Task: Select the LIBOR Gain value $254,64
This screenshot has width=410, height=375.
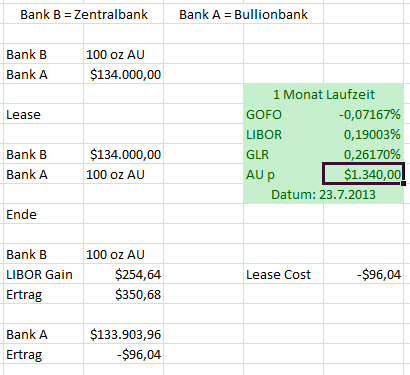Action: [x=123, y=274]
